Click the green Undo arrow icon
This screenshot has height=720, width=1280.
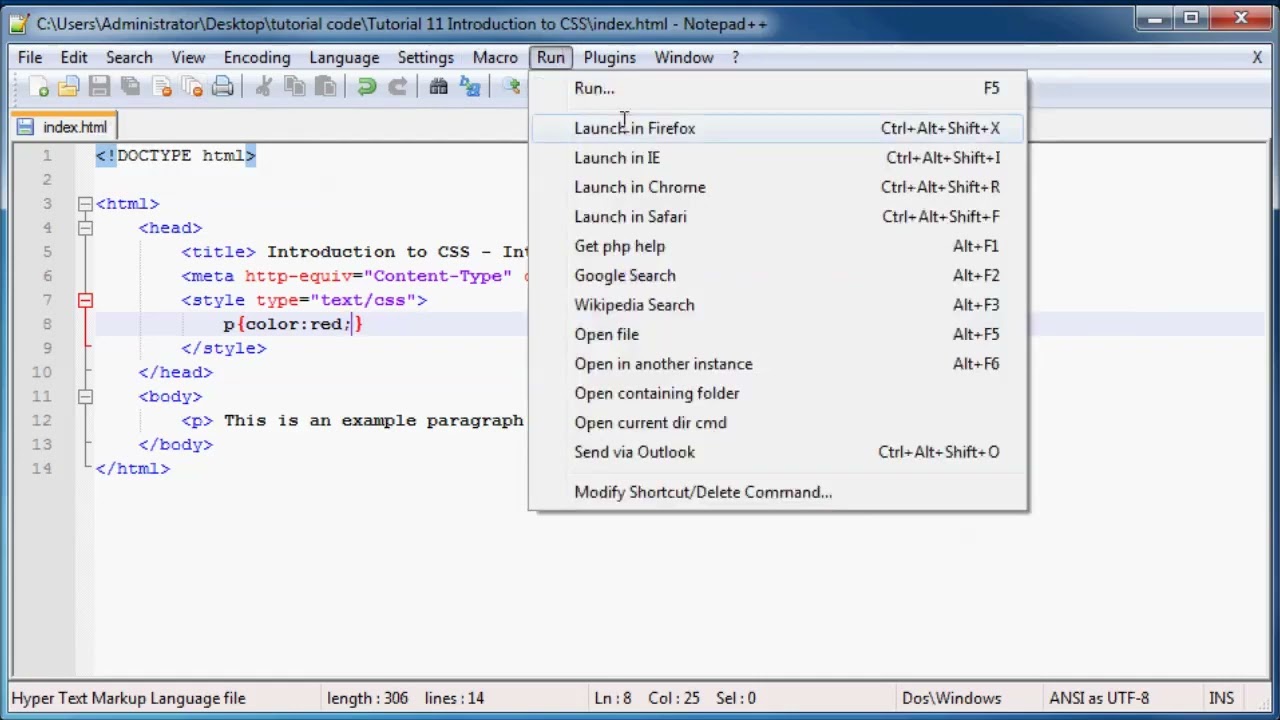coord(367,88)
